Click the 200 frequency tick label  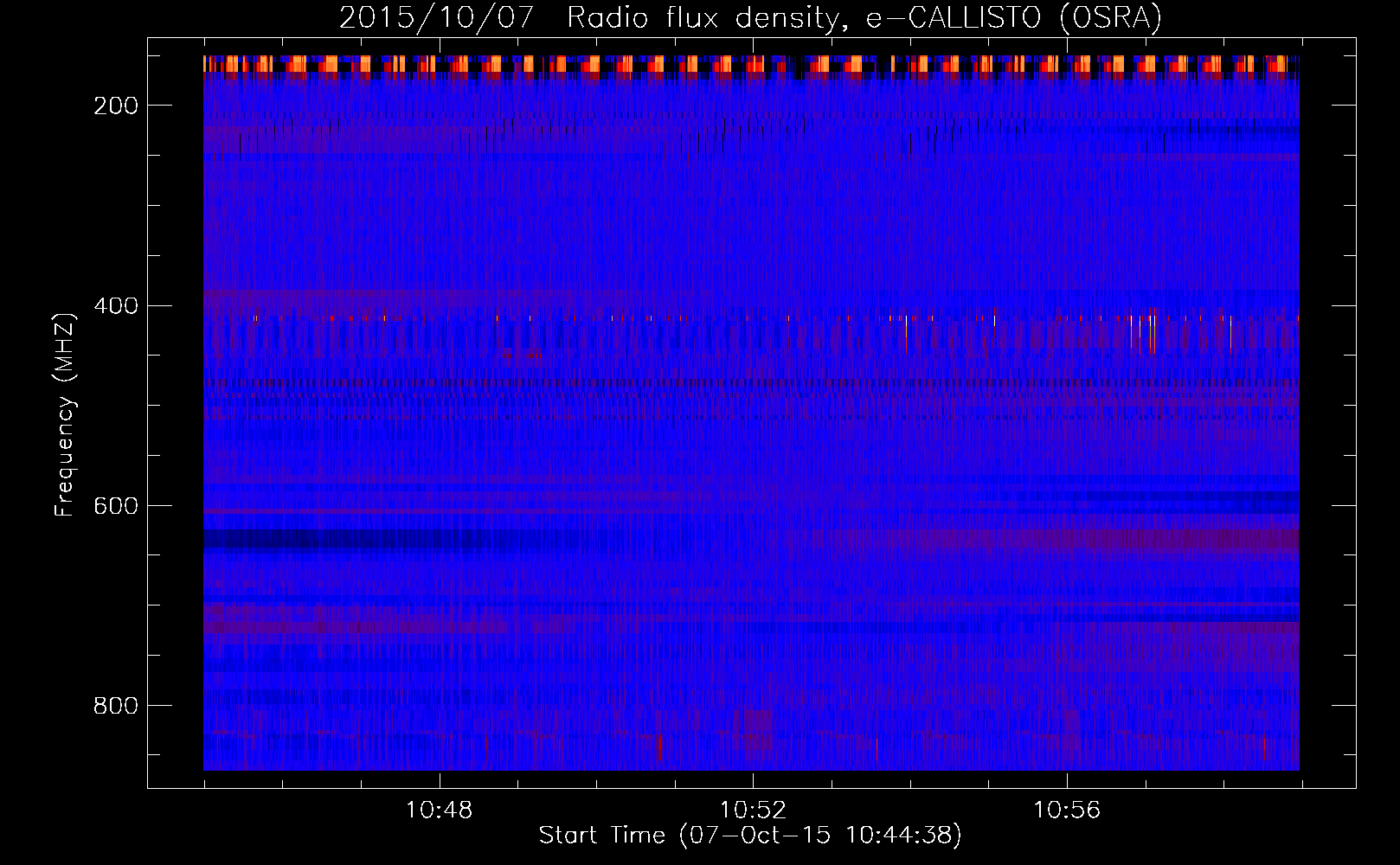pyautogui.click(x=116, y=106)
